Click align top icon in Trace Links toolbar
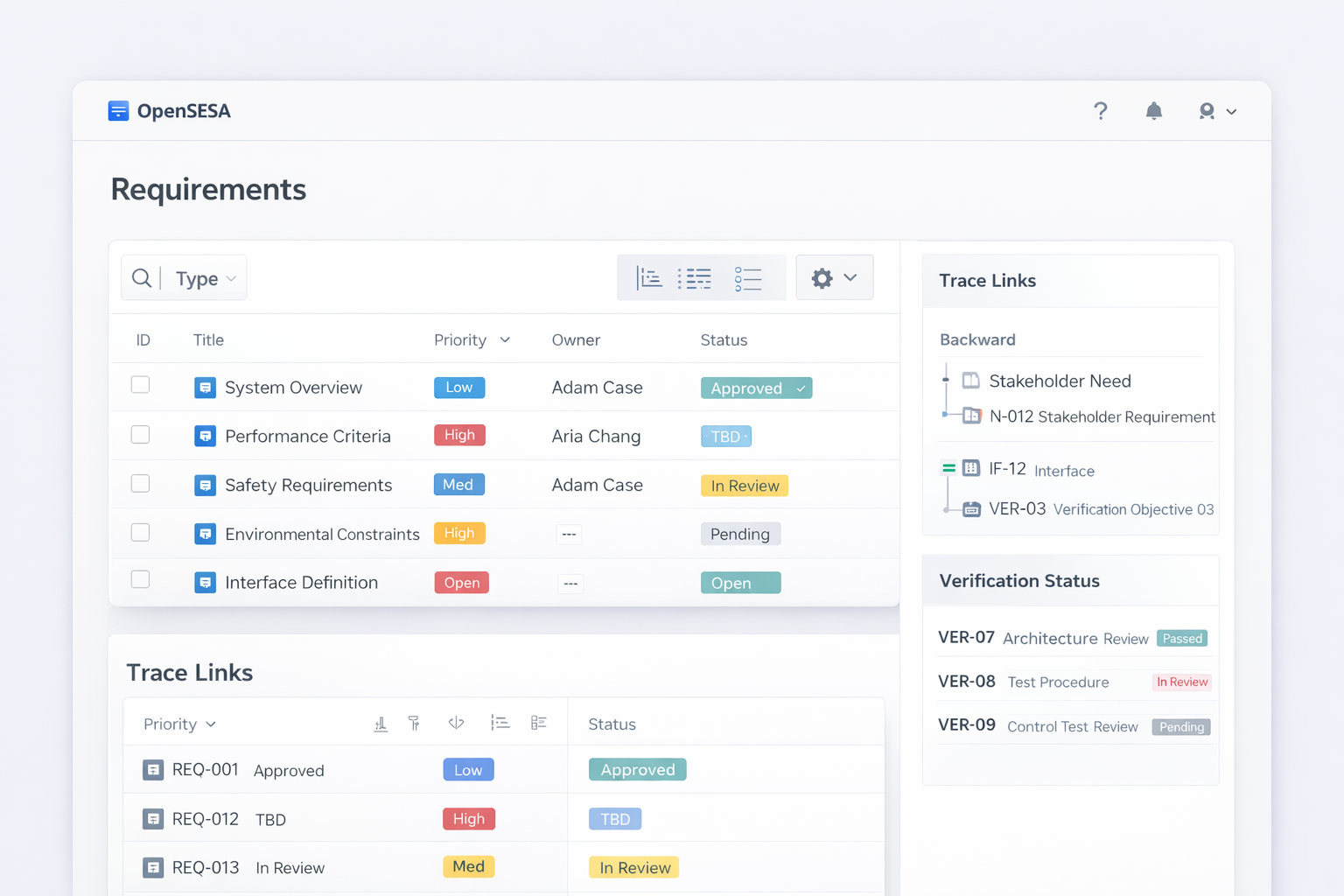 414,723
